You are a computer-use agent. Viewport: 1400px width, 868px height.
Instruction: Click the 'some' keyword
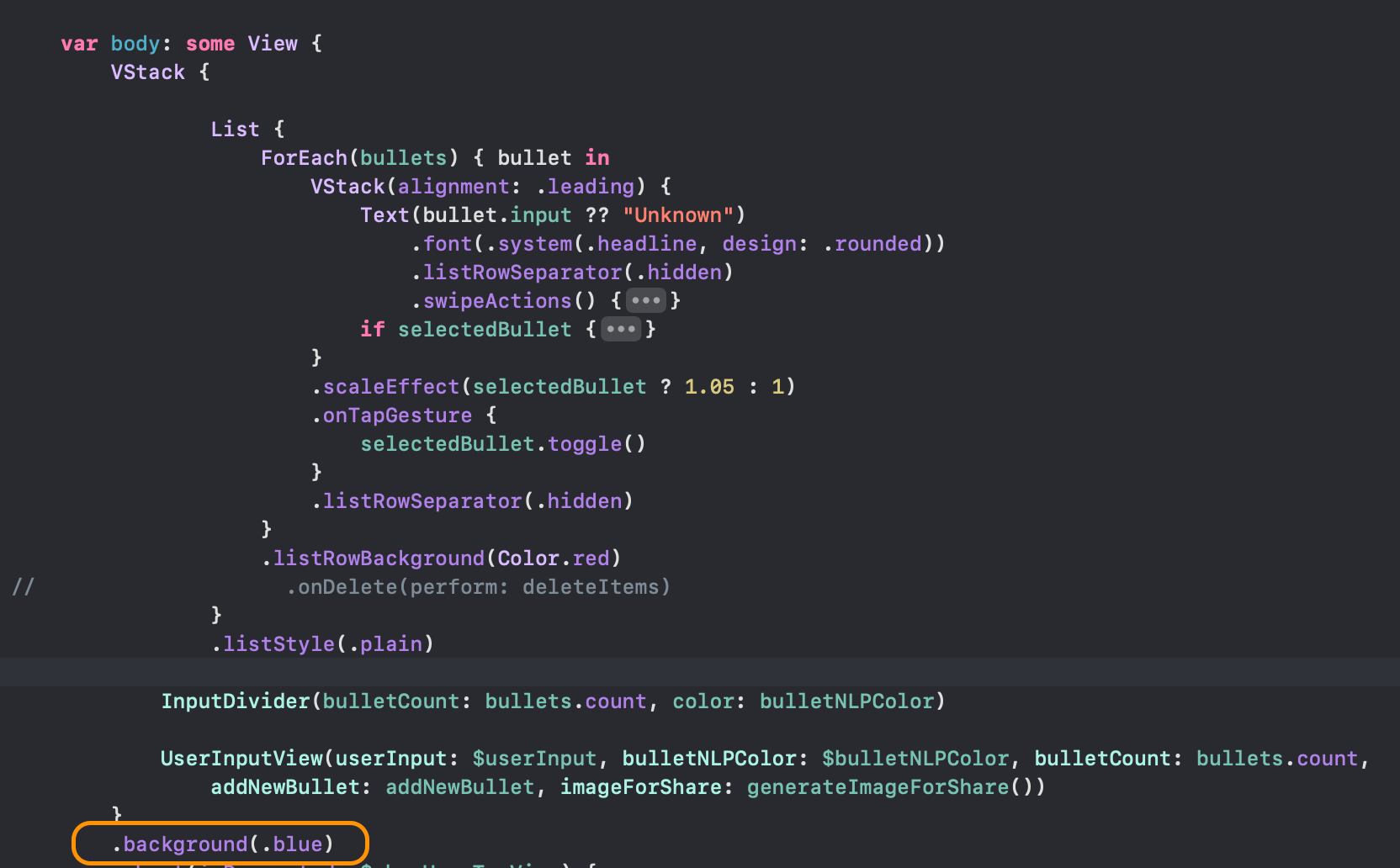click(210, 44)
